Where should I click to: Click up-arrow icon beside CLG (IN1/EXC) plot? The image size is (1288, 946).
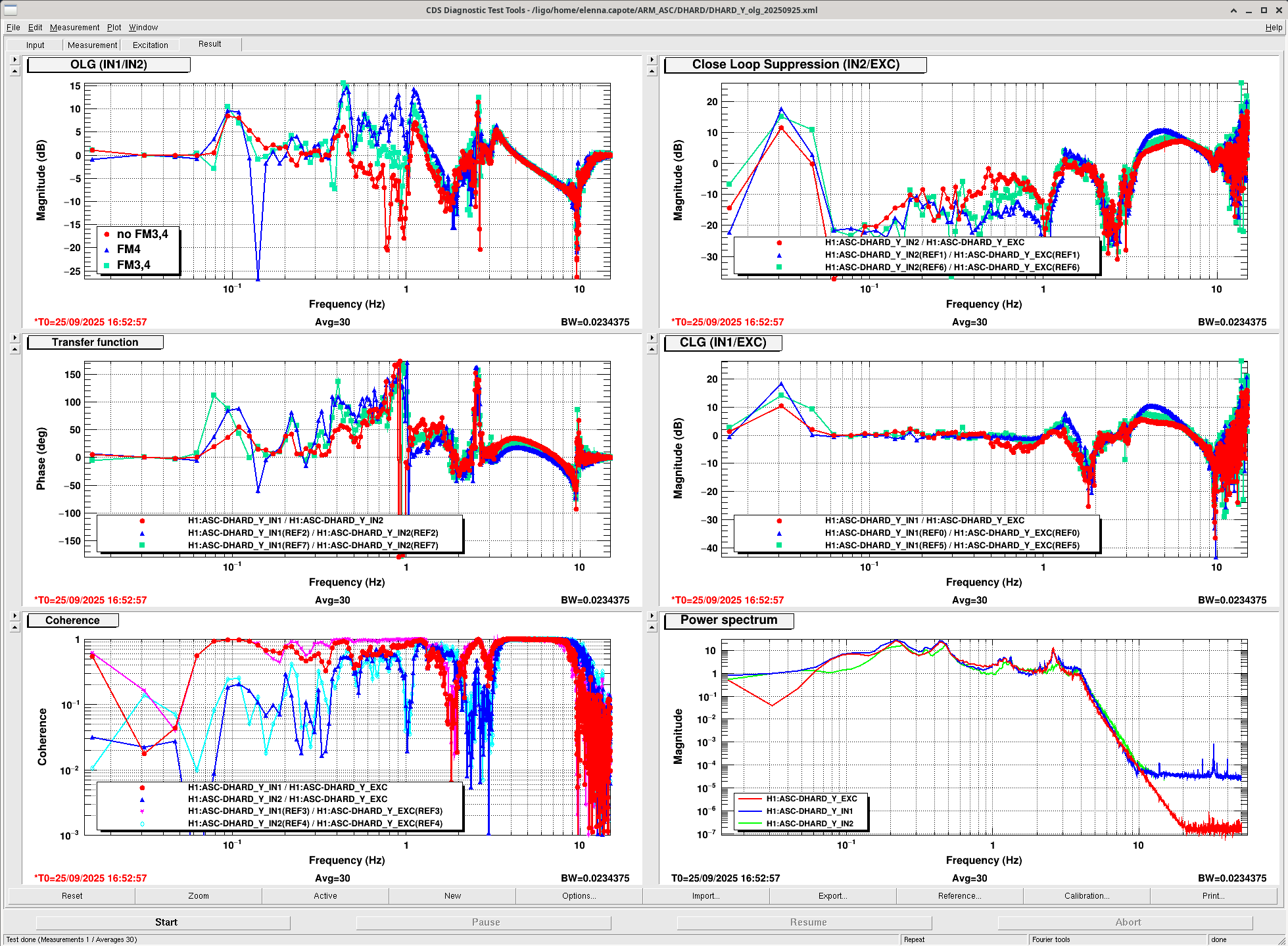pos(652,349)
